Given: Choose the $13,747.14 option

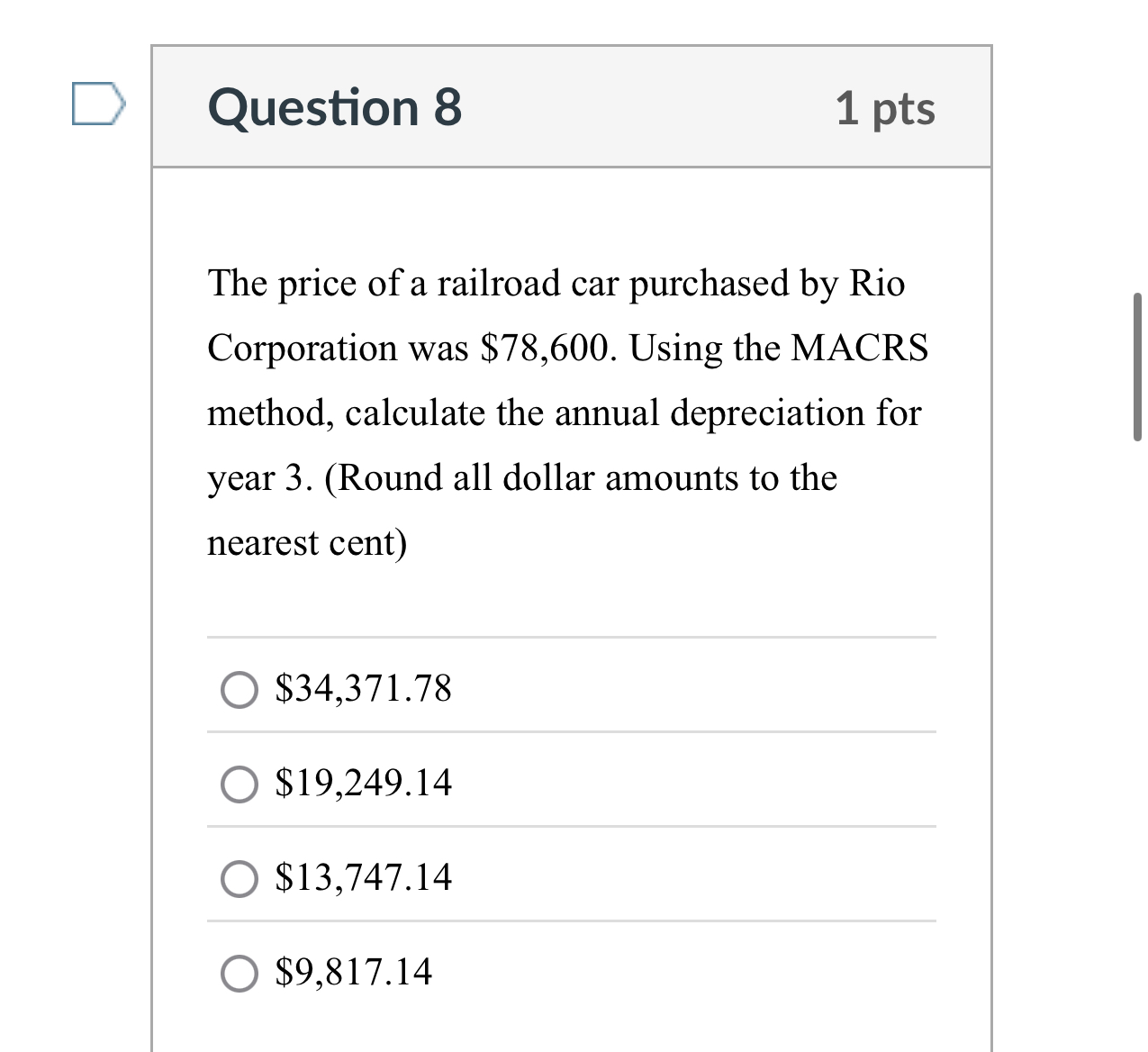Looking at the screenshot, I should coord(239,879).
